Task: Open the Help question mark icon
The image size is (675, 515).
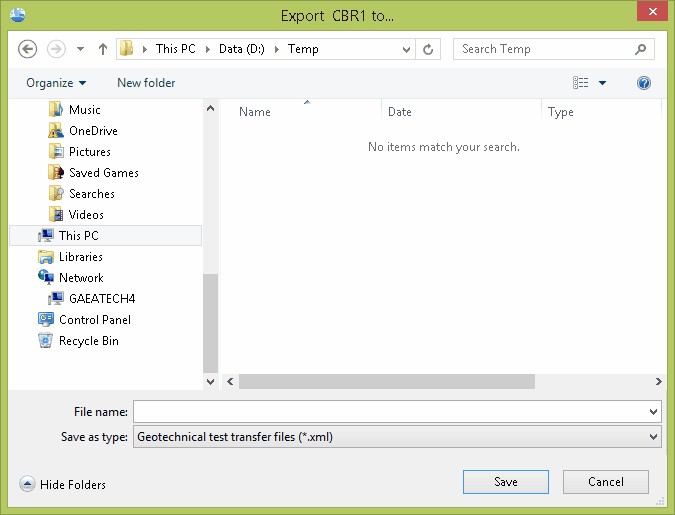Action: pyautogui.click(x=644, y=83)
